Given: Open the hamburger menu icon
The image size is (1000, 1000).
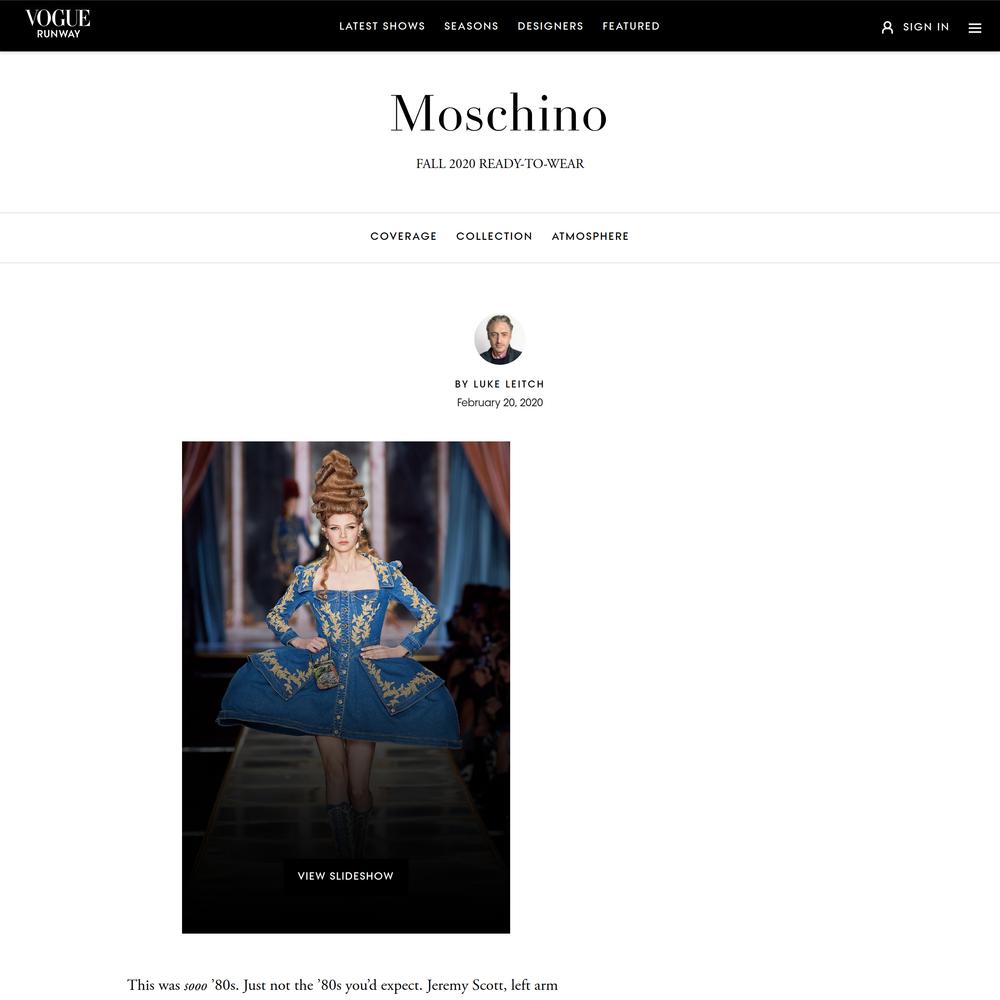Looking at the screenshot, I should tap(974, 27).
